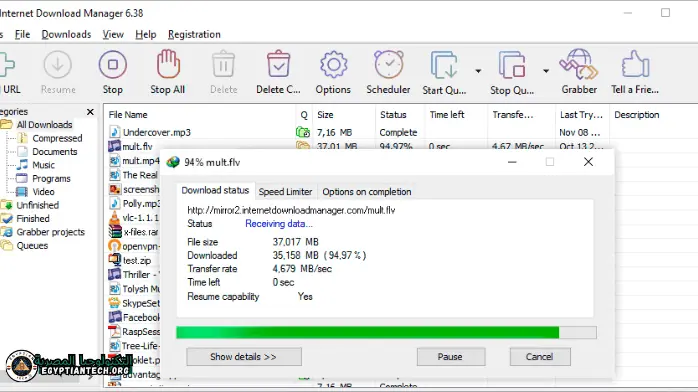Open Options gear icon
The image size is (698, 392).
tap(333, 65)
